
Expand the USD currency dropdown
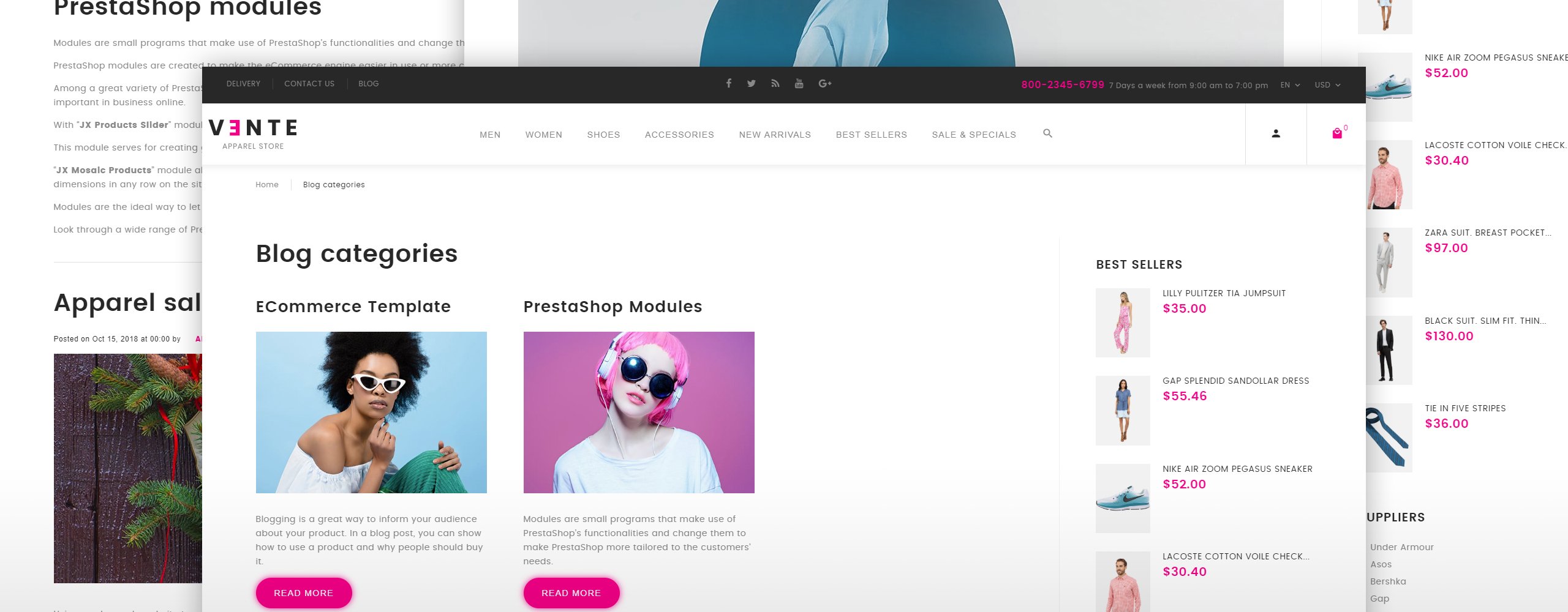[1327, 85]
